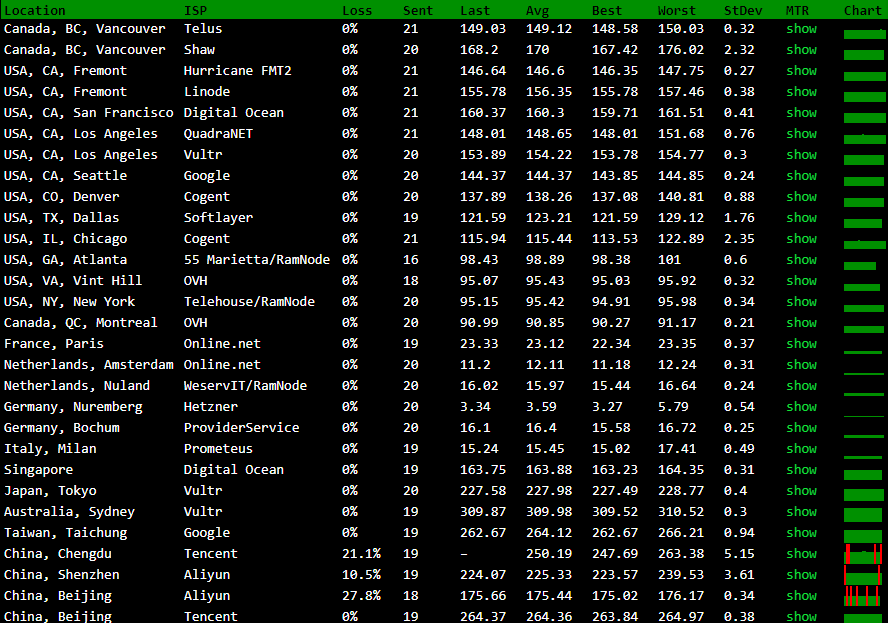Click show link in the Seattle Google row
888x623 pixels.
click(801, 176)
